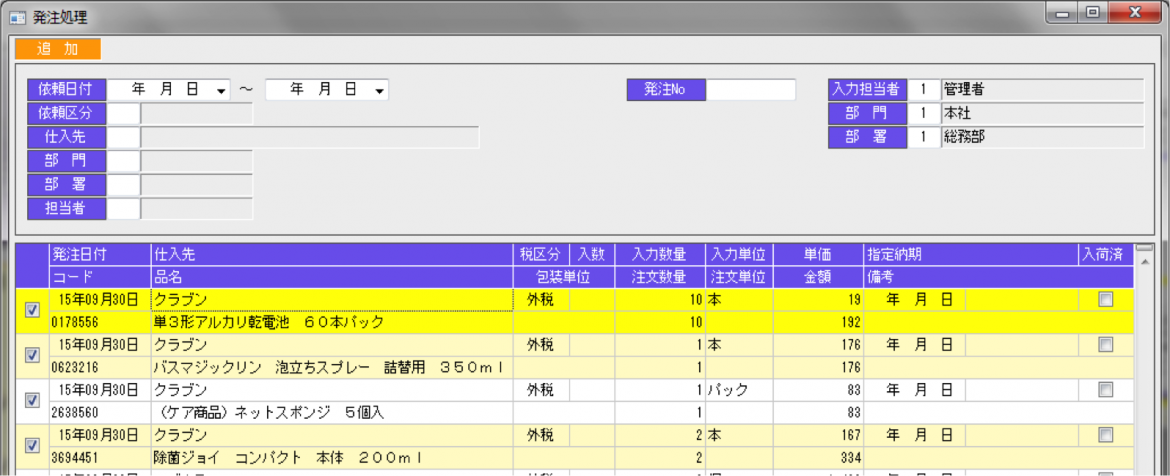Click the 発注No input field
The image size is (1170, 476).
751,90
